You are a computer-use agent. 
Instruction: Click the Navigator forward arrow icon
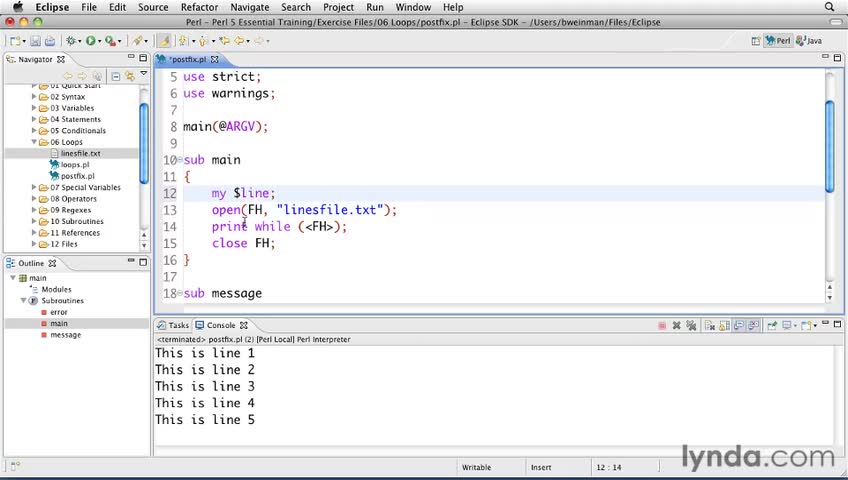82,76
